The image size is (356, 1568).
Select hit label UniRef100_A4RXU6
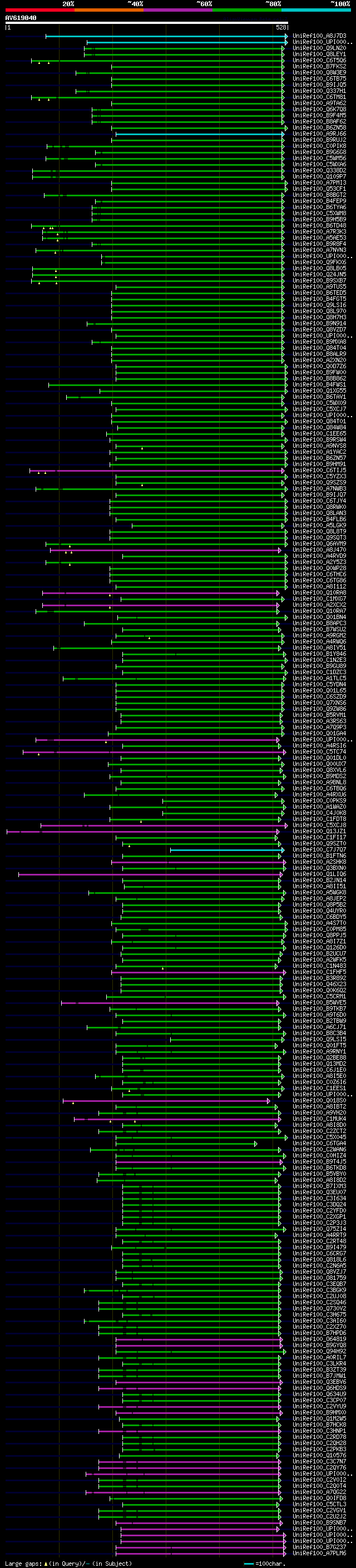click(319, 795)
